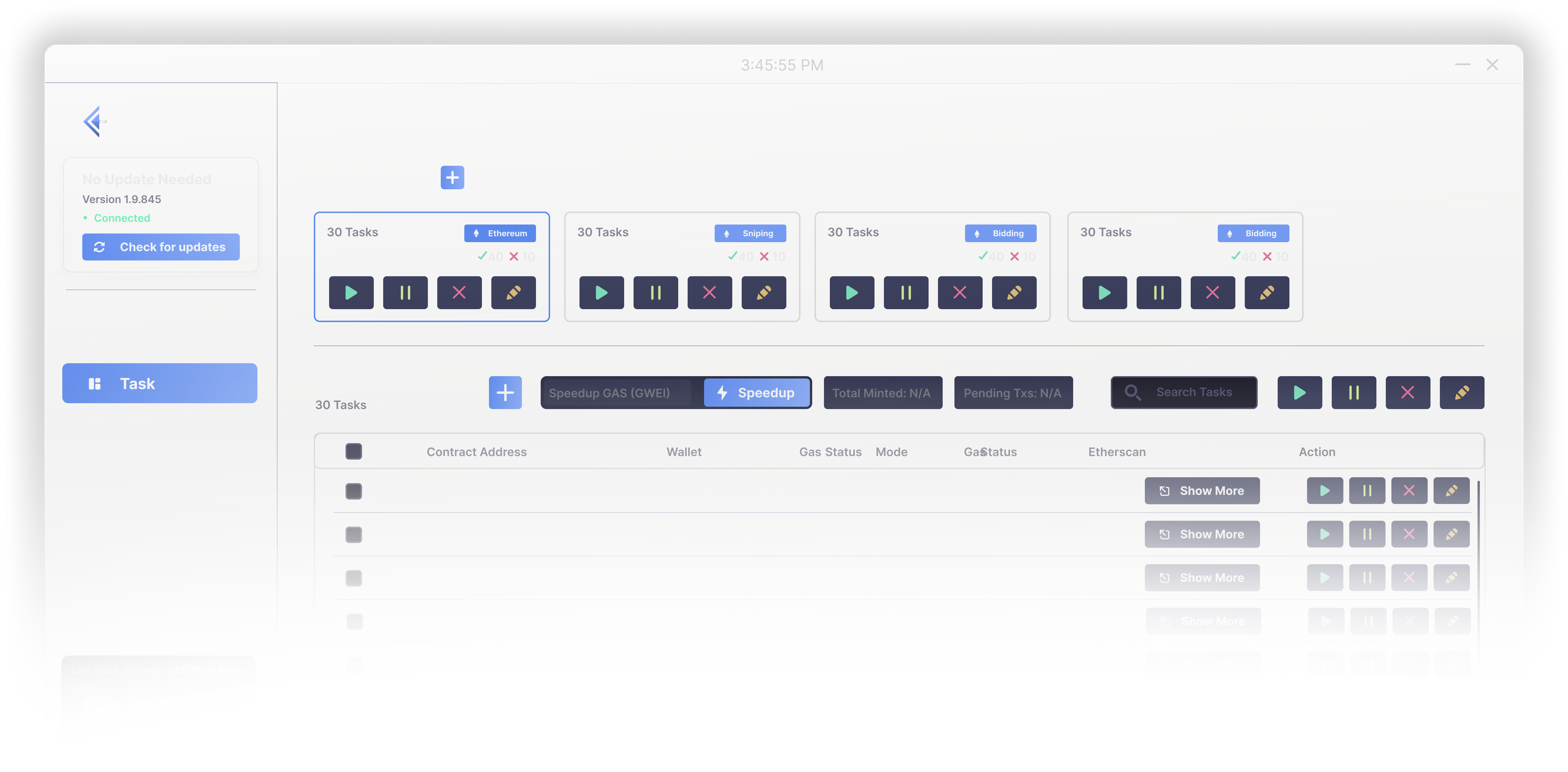Start tasks in the Ethereum group card
The width and height of the screenshot is (1568, 772).
click(351, 293)
